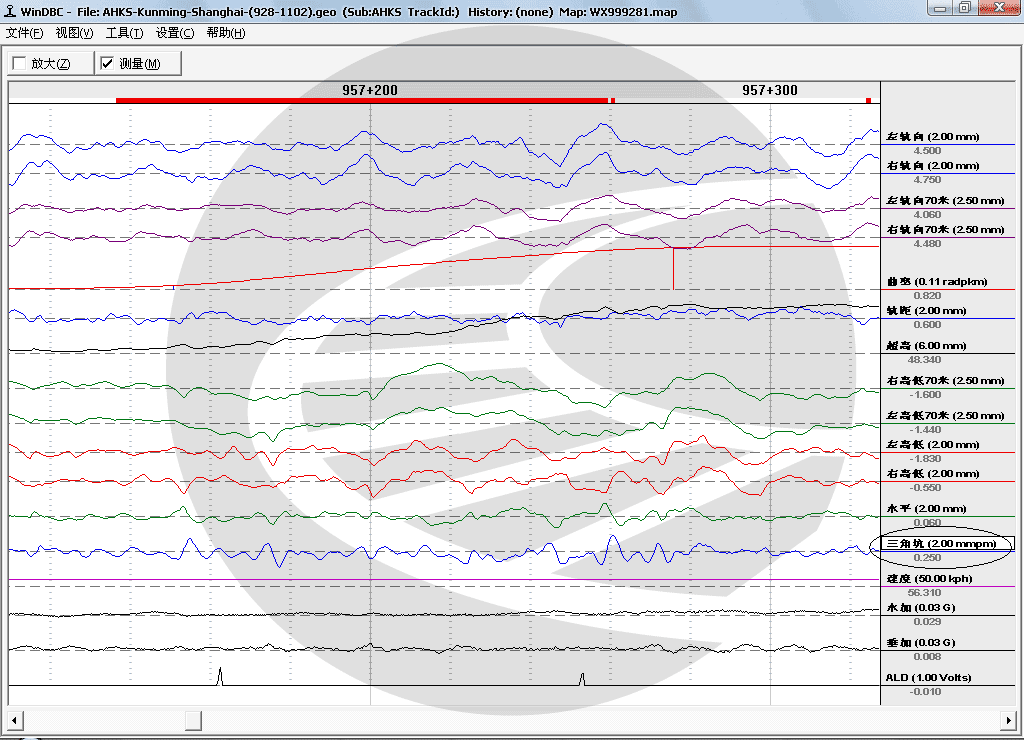Click the 4.500 left alignment value
Image resolution: width=1024 pixels, height=740 pixels.
[x=927, y=151]
